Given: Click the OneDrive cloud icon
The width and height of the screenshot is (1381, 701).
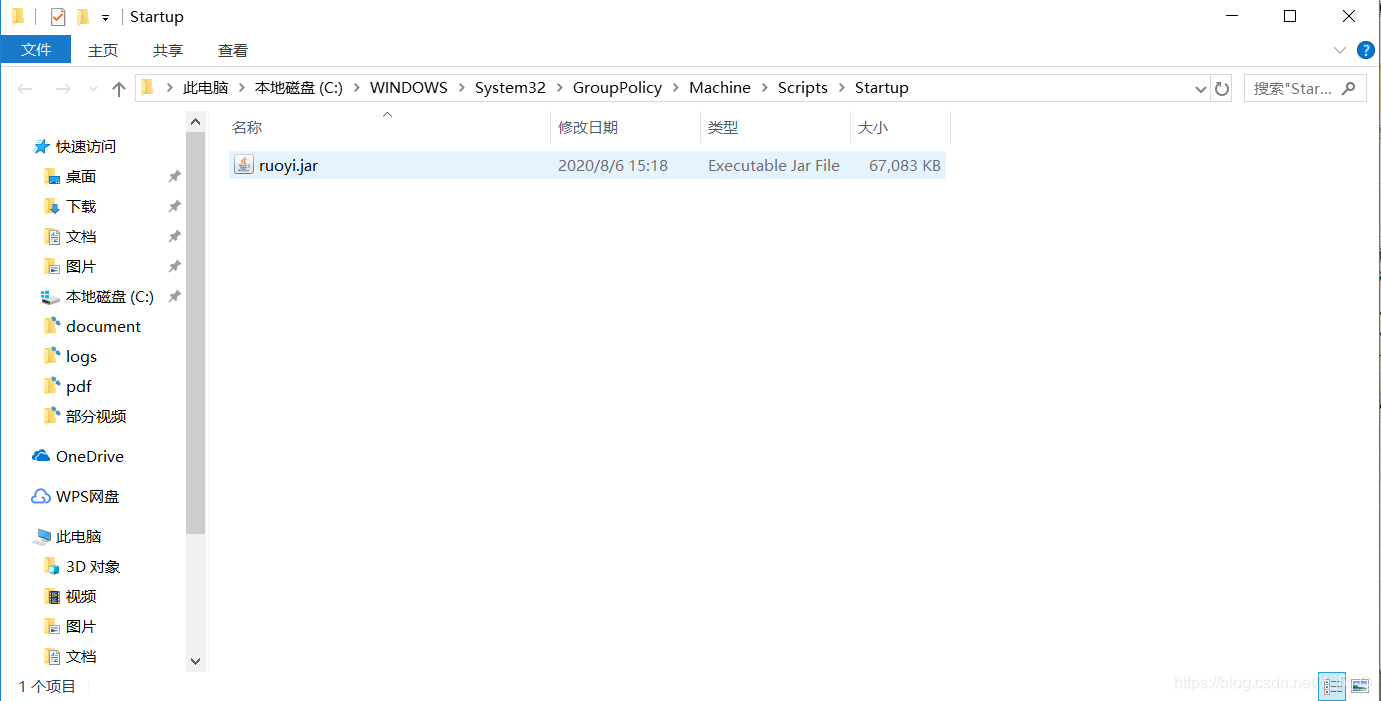Looking at the screenshot, I should pos(41,456).
